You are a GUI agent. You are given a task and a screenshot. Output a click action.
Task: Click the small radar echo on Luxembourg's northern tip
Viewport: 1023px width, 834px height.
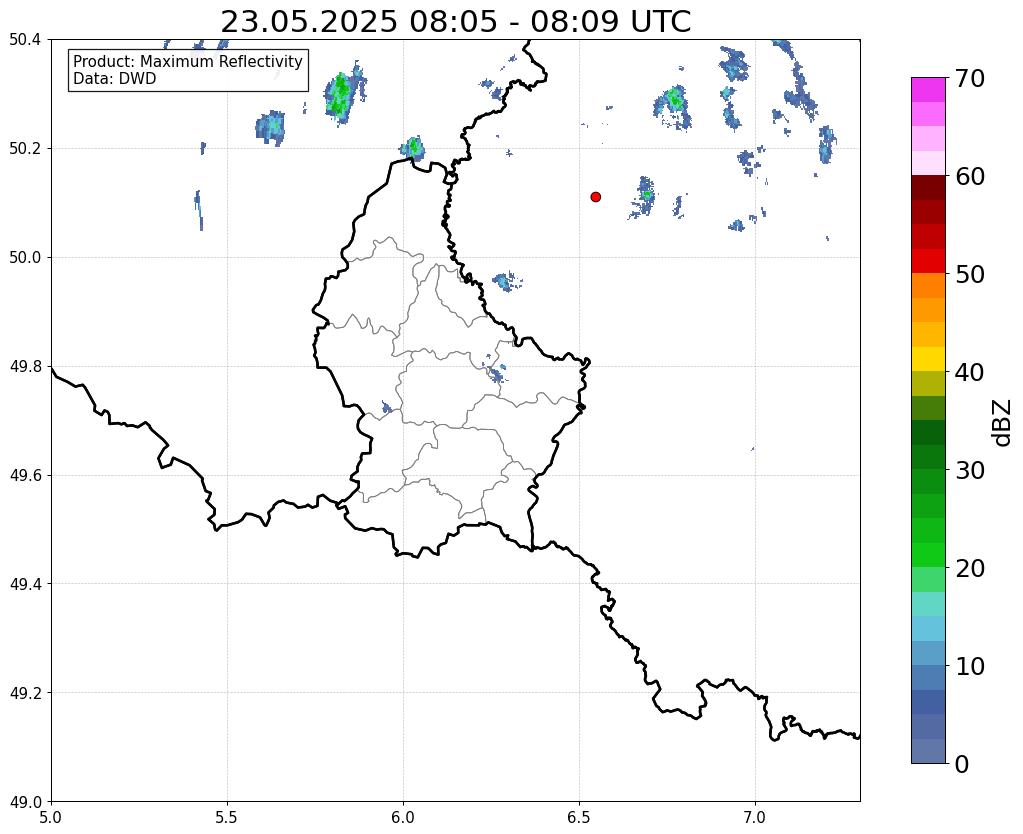(413, 149)
